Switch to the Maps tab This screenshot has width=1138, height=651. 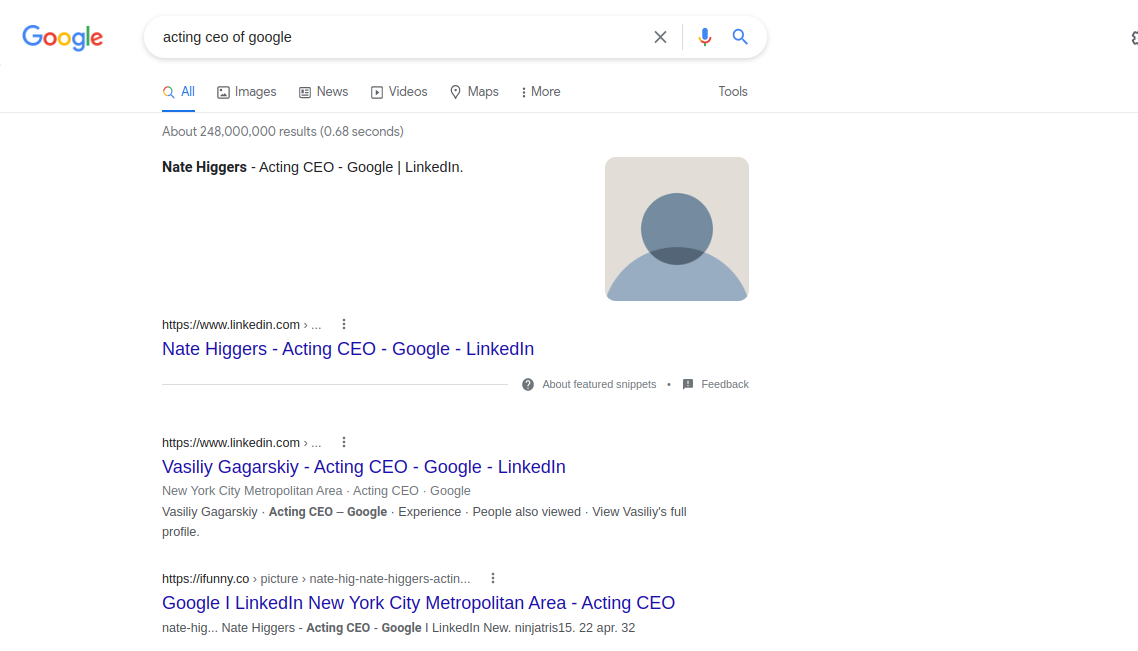tap(474, 92)
